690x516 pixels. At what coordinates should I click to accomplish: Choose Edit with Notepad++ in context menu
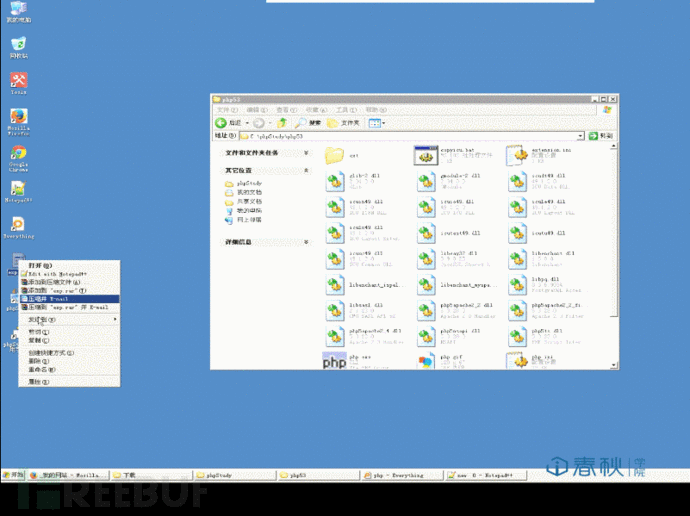click(x=69, y=274)
